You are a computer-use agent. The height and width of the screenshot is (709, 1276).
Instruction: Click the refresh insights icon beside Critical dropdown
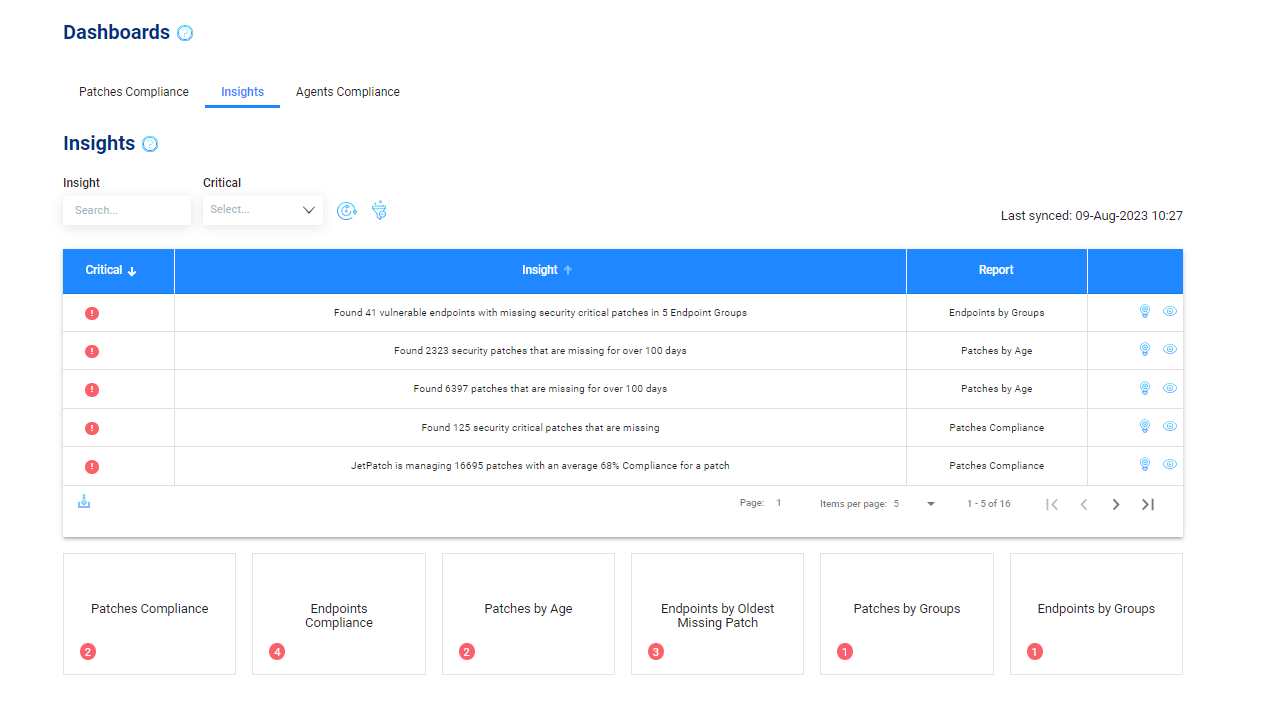[x=346, y=211]
